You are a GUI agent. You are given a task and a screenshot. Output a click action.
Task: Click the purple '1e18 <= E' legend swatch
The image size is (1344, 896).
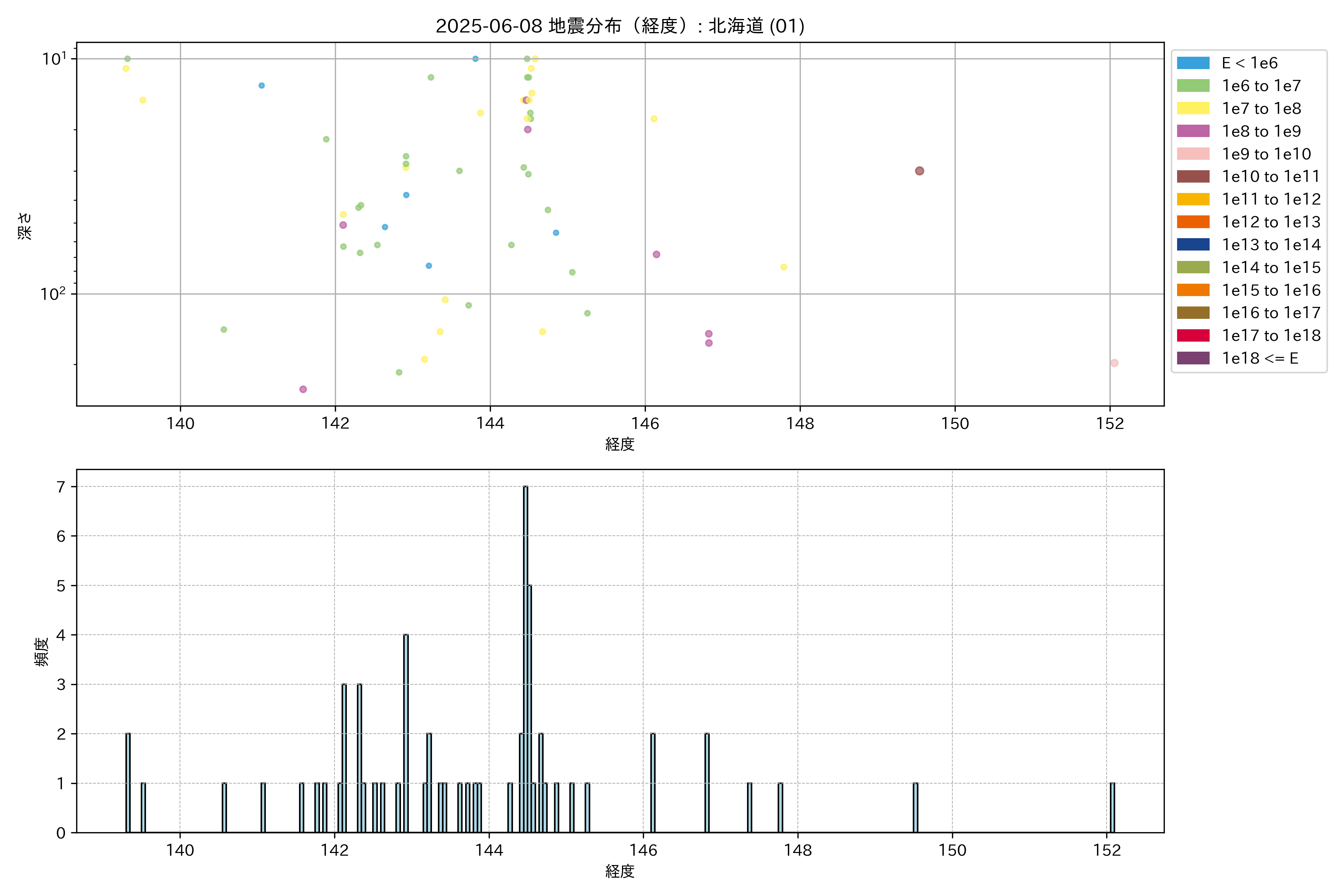tap(1192, 358)
